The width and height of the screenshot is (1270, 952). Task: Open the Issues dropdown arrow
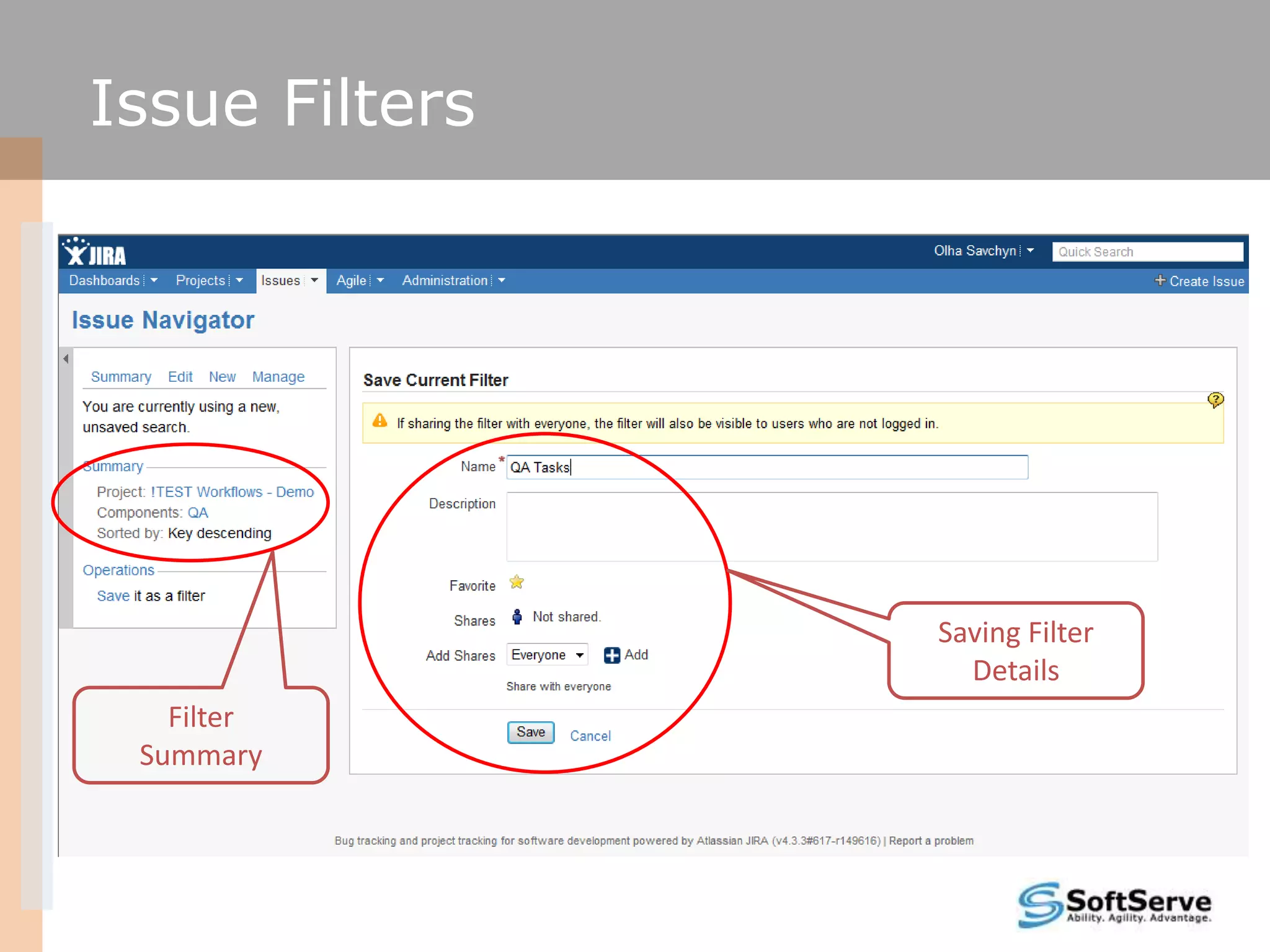pos(314,281)
